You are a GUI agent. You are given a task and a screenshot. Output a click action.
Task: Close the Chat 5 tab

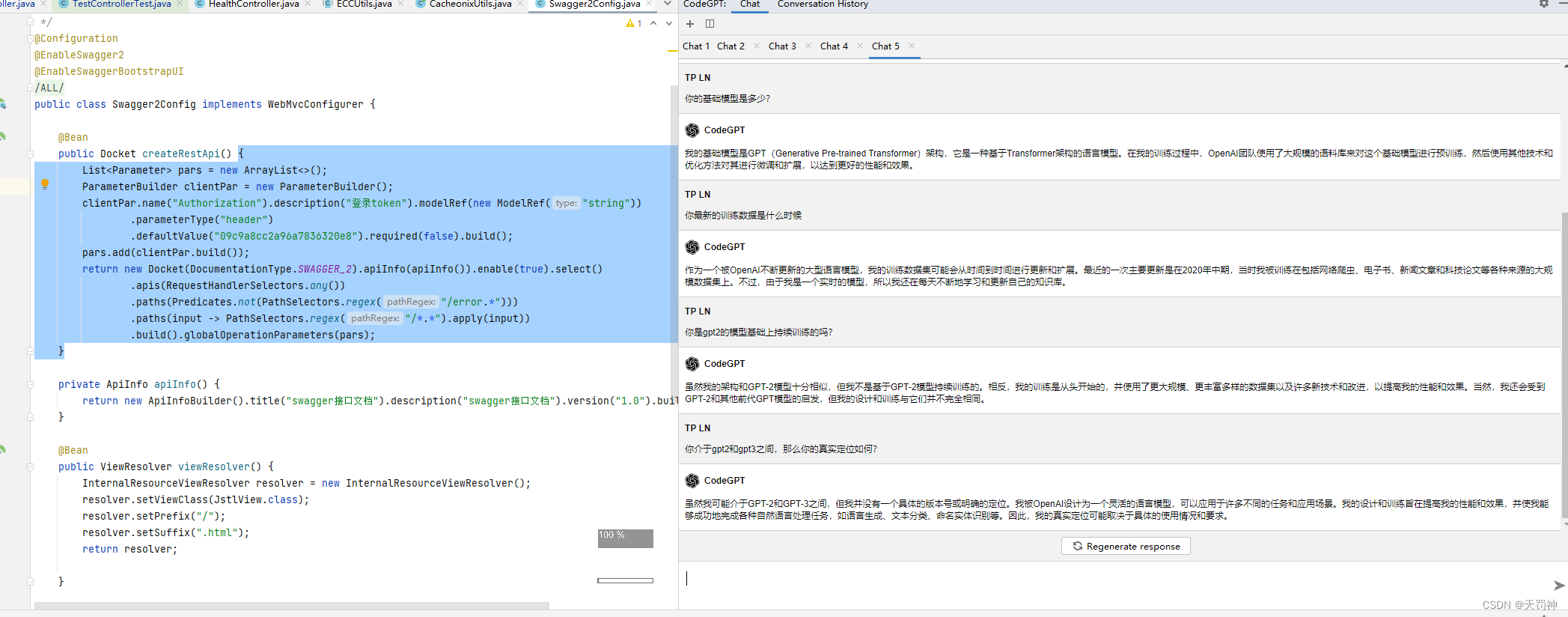[912, 46]
